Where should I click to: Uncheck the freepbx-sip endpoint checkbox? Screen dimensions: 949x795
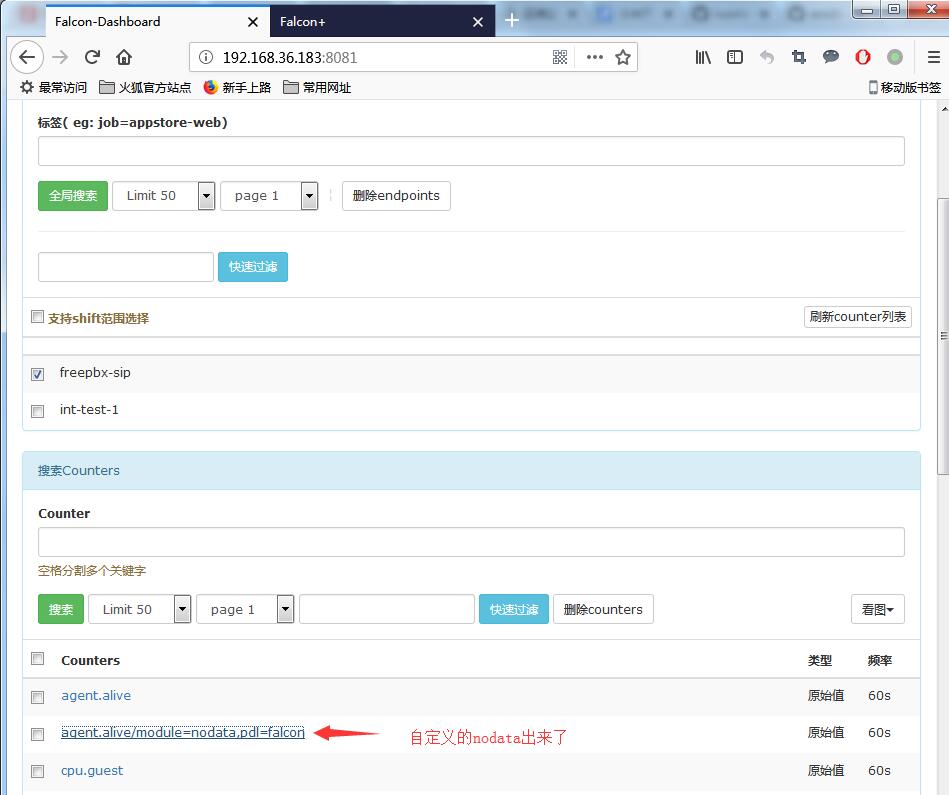pos(38,374)
